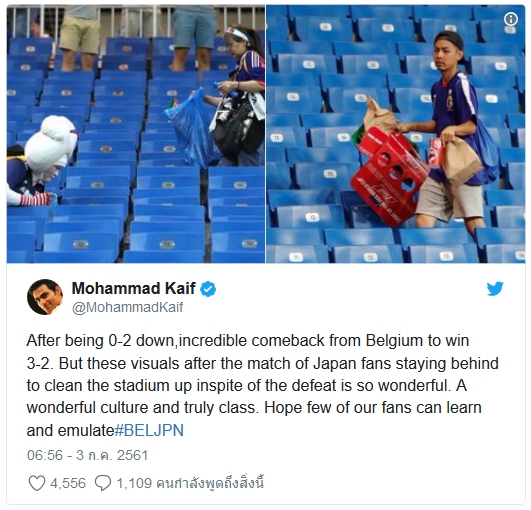The image size is (531, 510).
Task: View the 1,109 people talking about this
Action: (x=190, y=483)
